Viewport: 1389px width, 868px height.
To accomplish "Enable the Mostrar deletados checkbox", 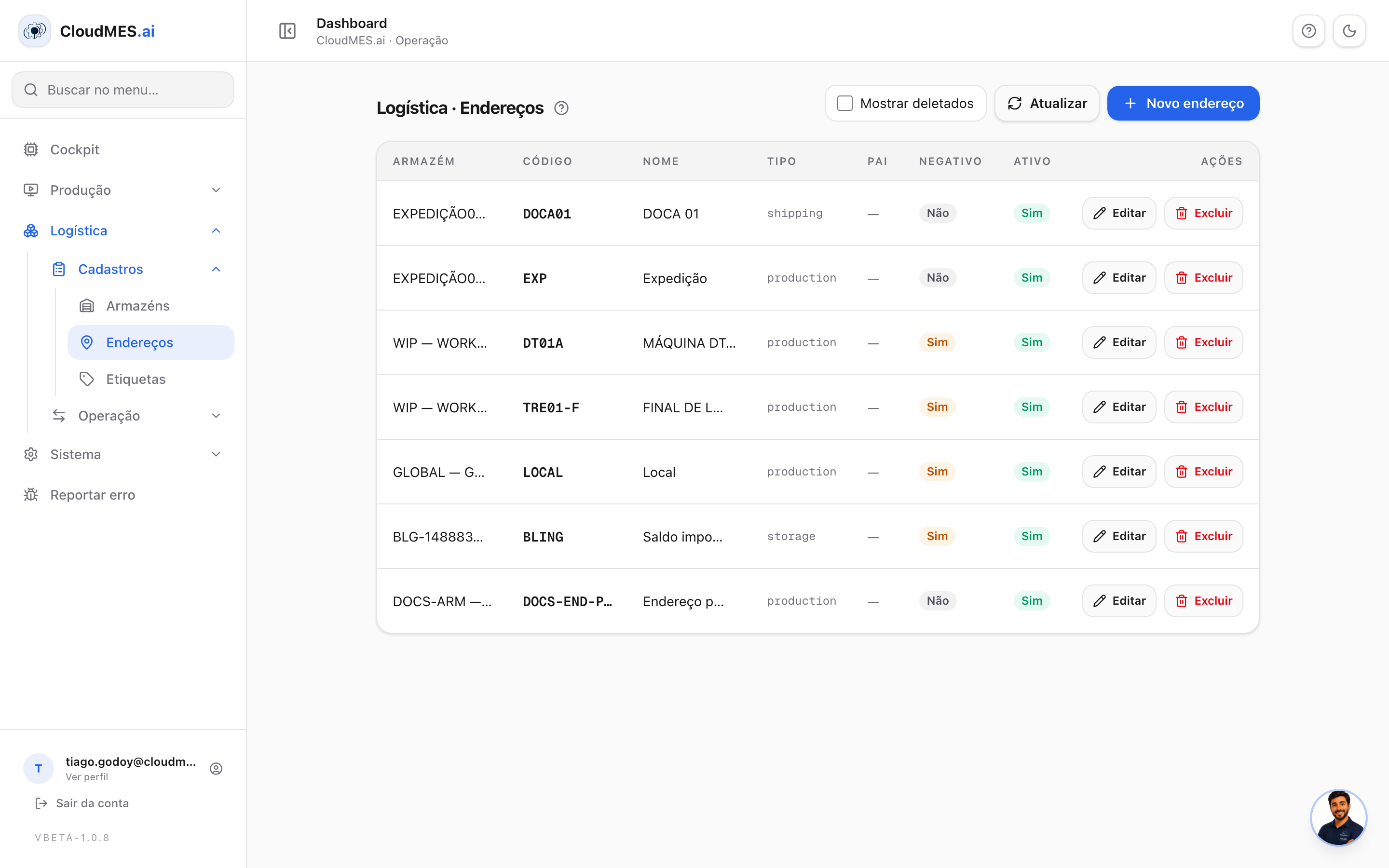I will click(844, 103).
